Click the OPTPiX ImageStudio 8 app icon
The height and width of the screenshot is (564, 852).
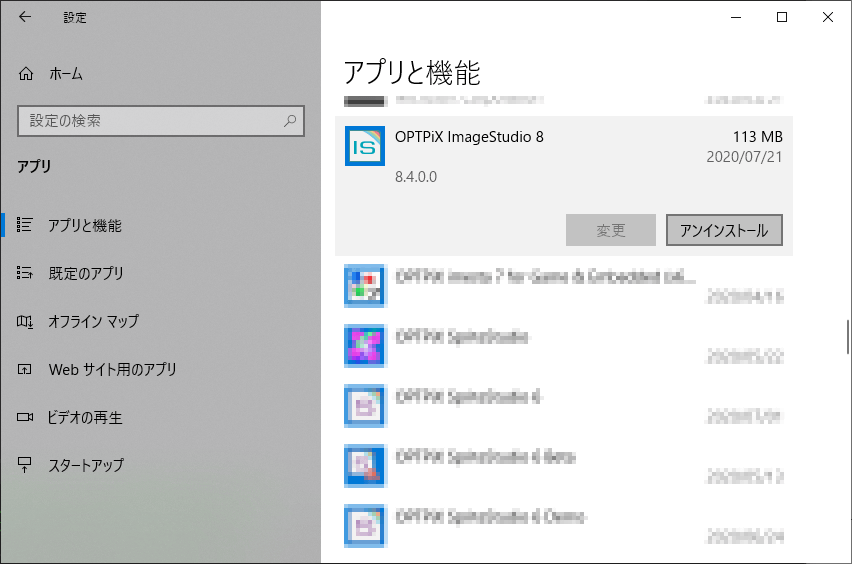tap(365, 146)
